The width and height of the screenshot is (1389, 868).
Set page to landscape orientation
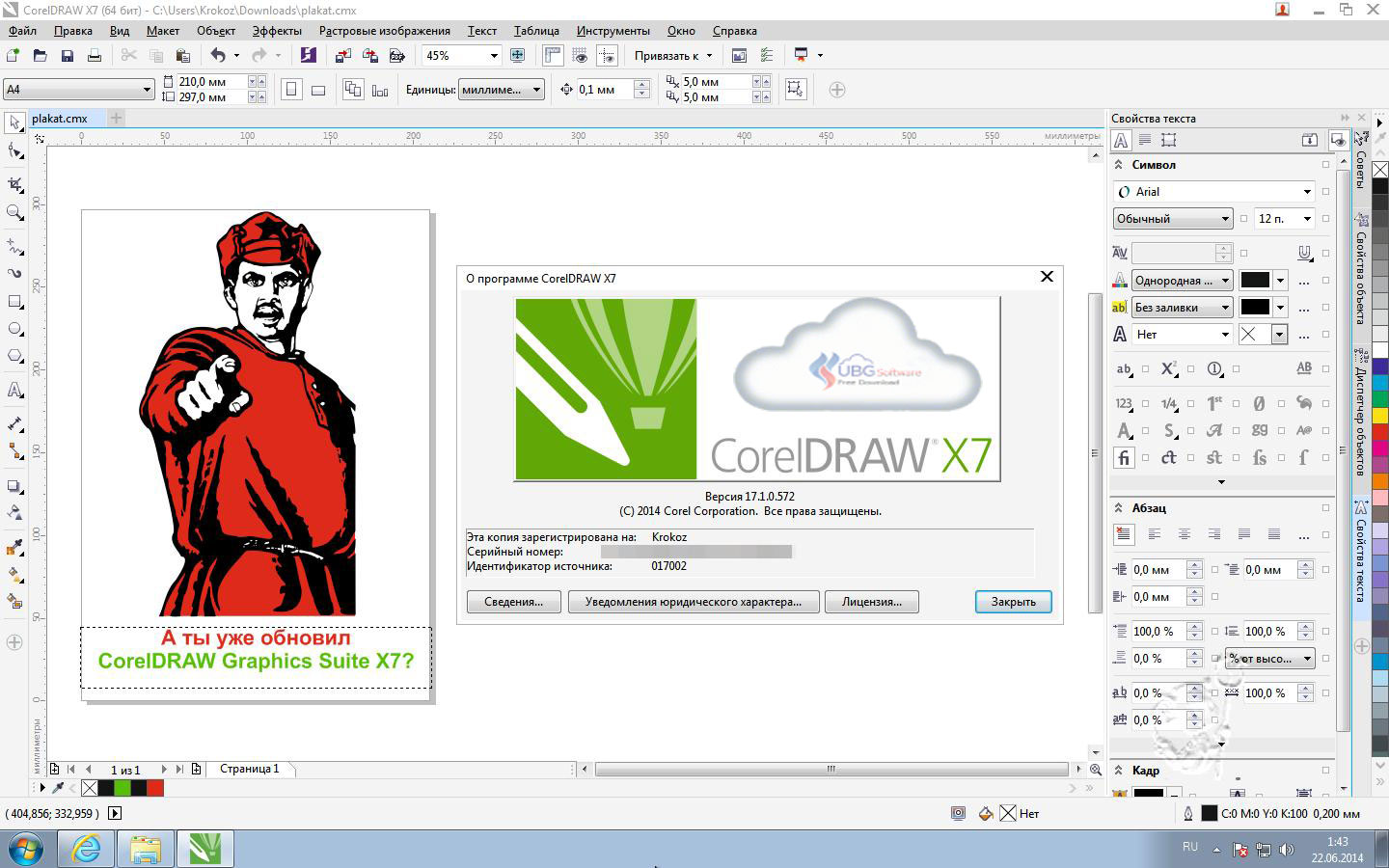[x=318, y=90]
